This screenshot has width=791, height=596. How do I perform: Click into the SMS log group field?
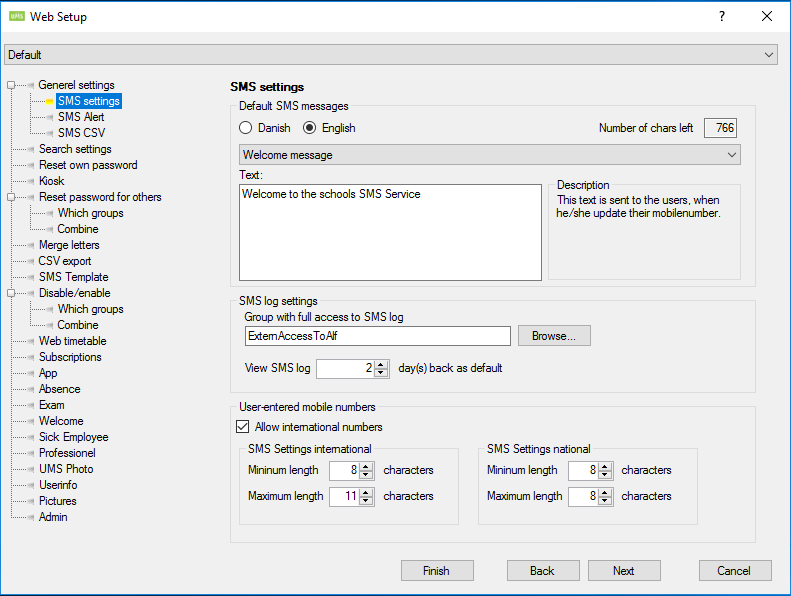point(377,336)
